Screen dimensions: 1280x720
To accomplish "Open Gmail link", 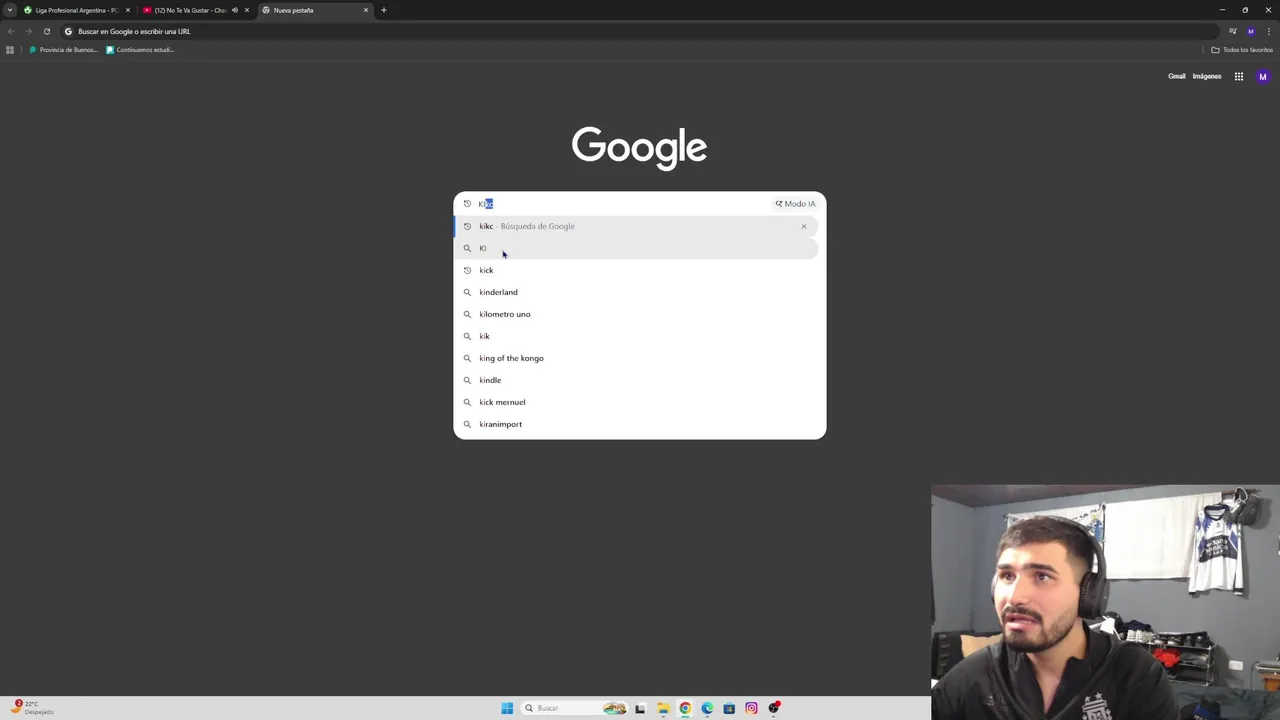I will click(x=1177, y=76).
